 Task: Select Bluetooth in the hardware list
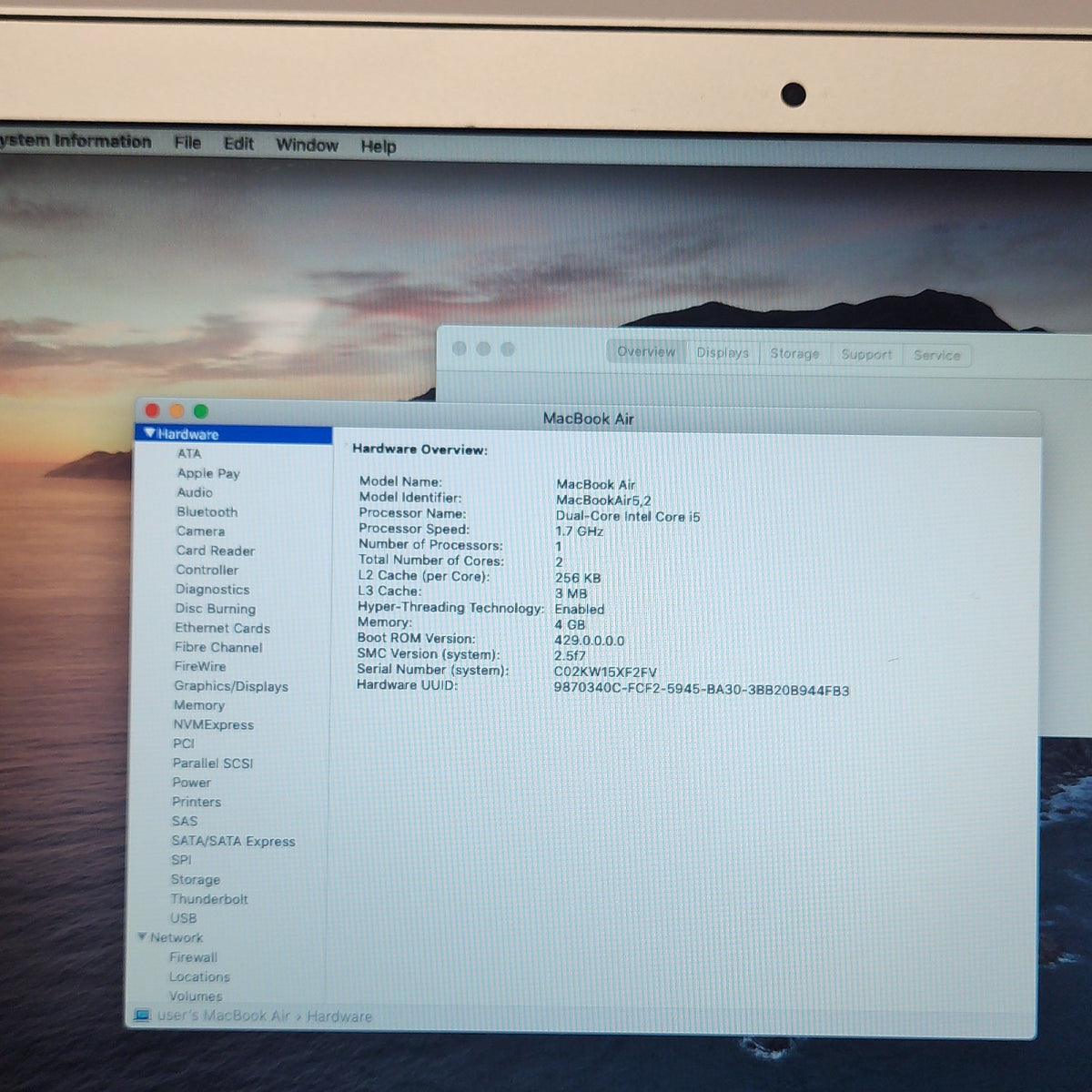pos(207,512)
